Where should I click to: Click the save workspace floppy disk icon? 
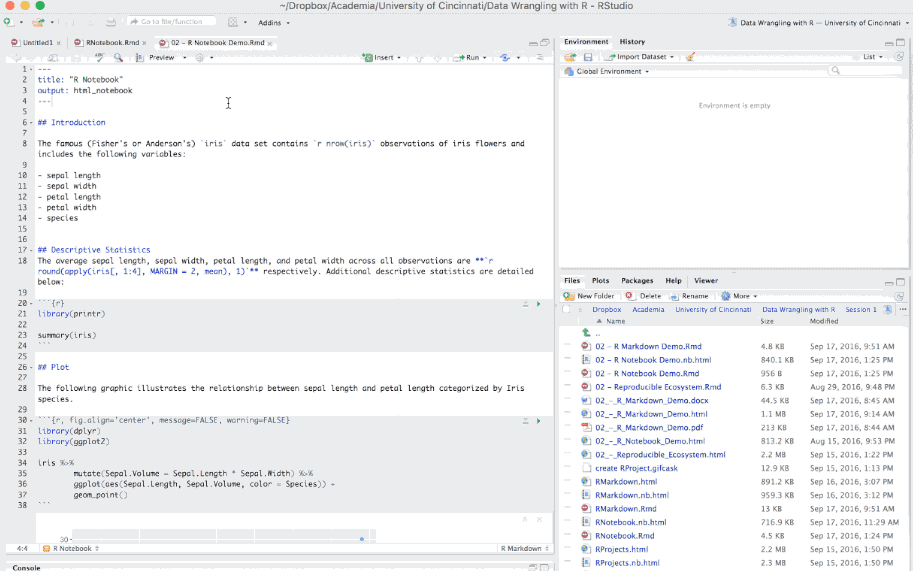[x=588, y=56]
